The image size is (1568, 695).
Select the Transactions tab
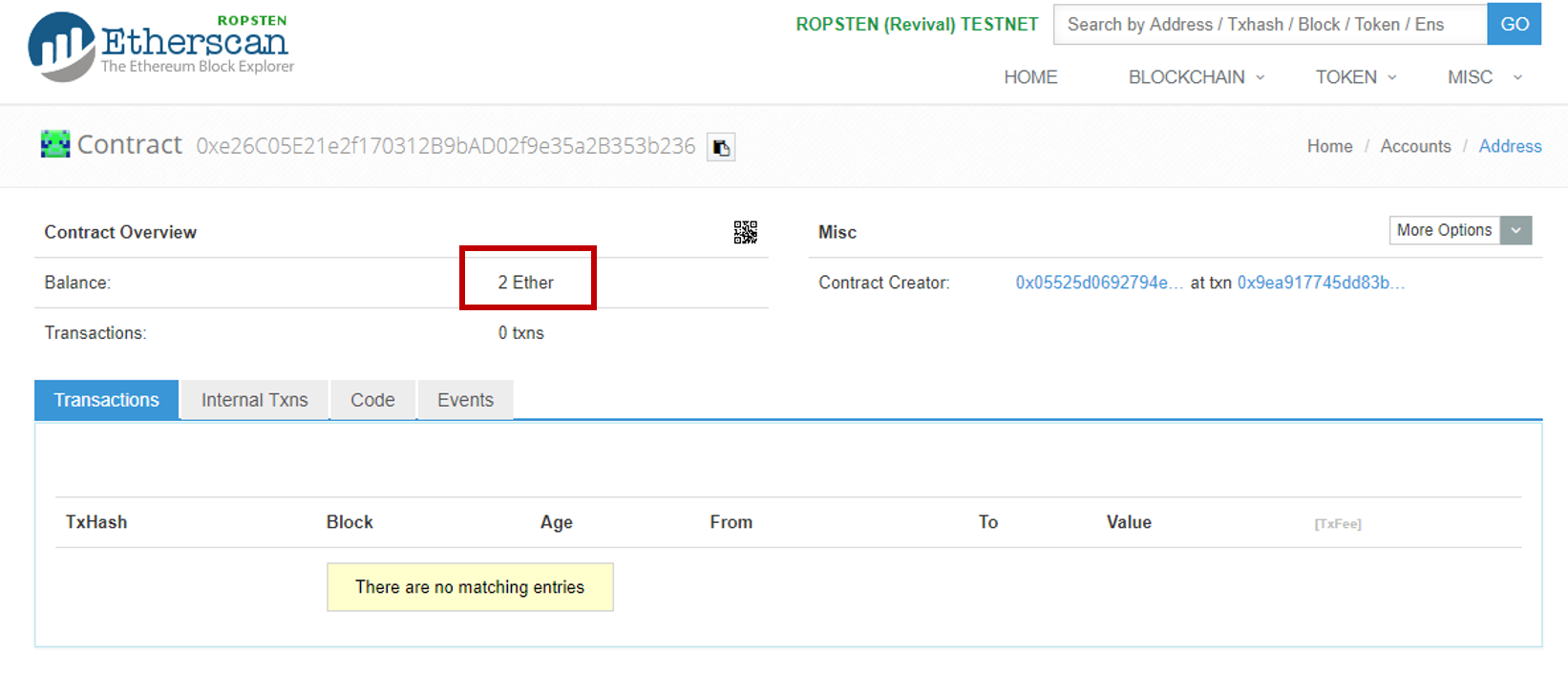(x=106, y=400)
